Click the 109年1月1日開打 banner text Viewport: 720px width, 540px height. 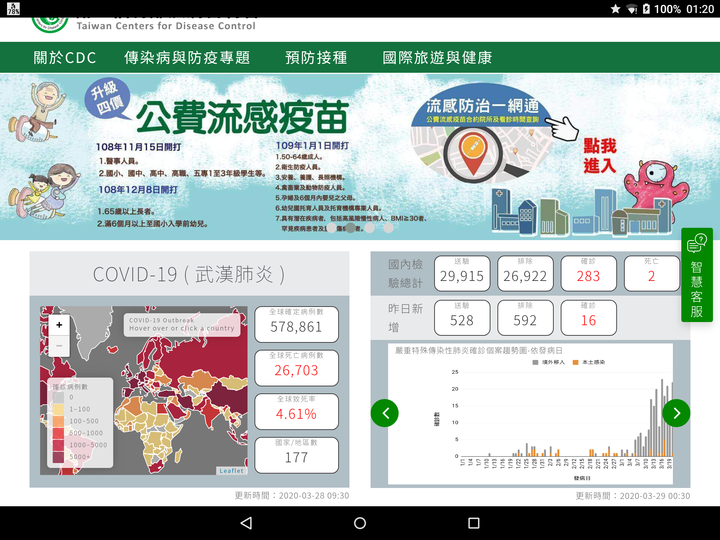coord(312,146)
